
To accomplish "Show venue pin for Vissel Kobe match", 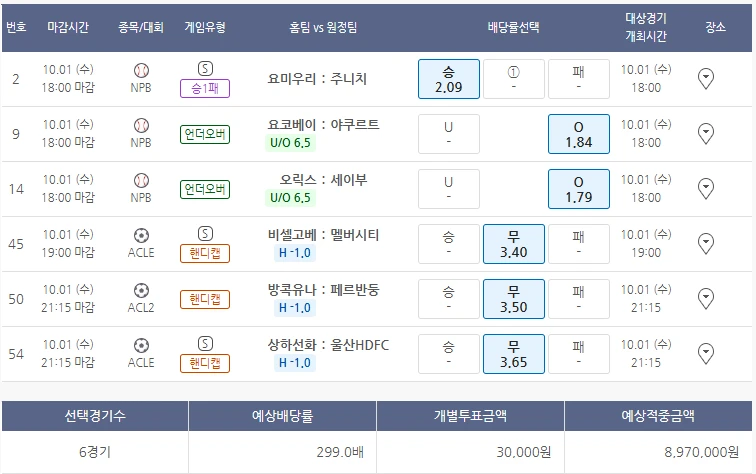I will [706, 244].
